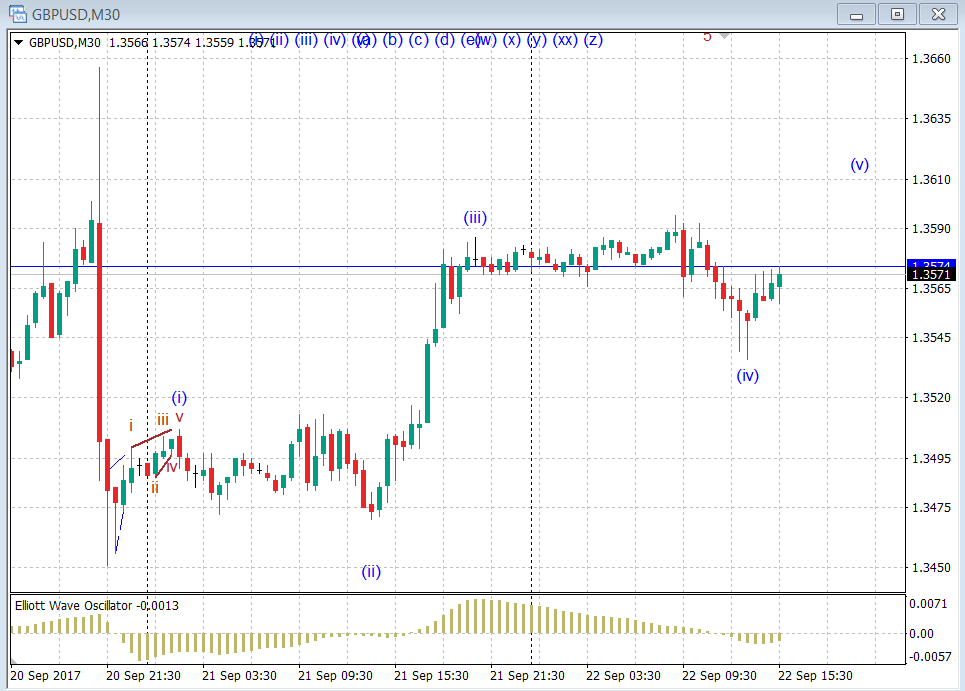Click the 1.3520 price scale value
965x691 pixels.
click(931, 398)
